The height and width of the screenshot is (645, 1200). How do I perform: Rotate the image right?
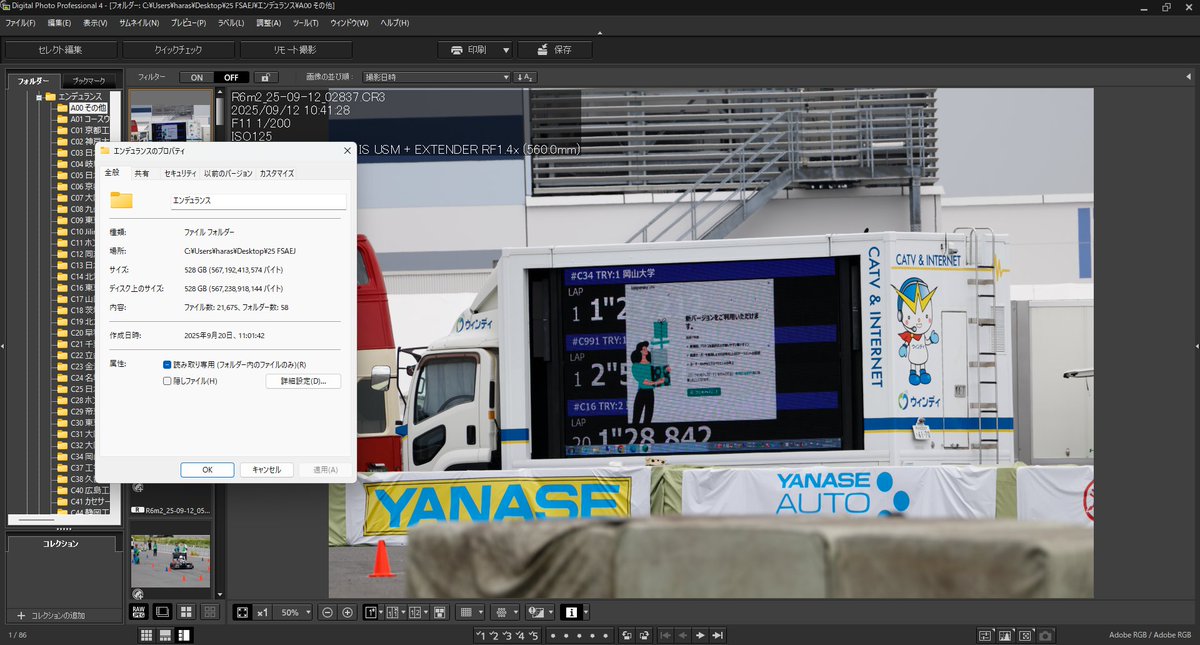click(644, 635)
